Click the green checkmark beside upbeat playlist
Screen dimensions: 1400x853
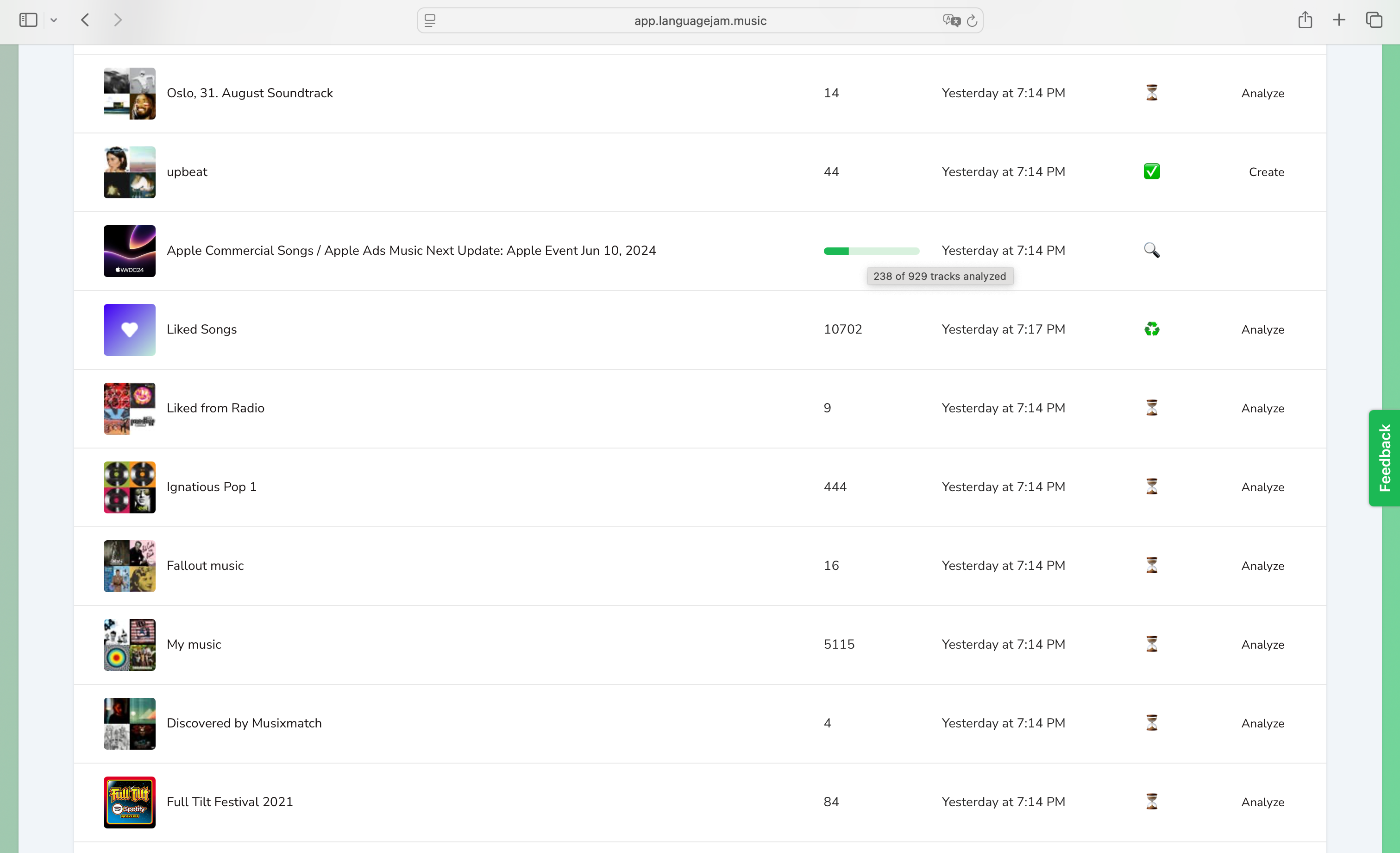pyautogui.click(x=1151, y=171)
